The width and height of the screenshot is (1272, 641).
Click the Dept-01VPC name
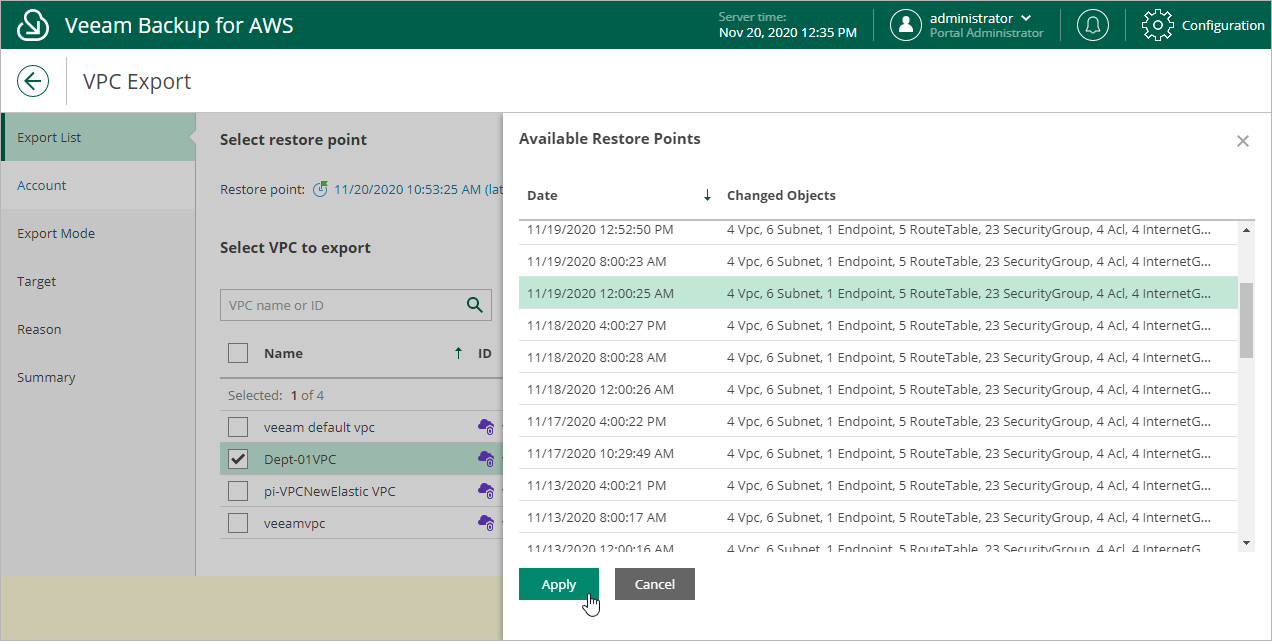click(x=301, y=459)
